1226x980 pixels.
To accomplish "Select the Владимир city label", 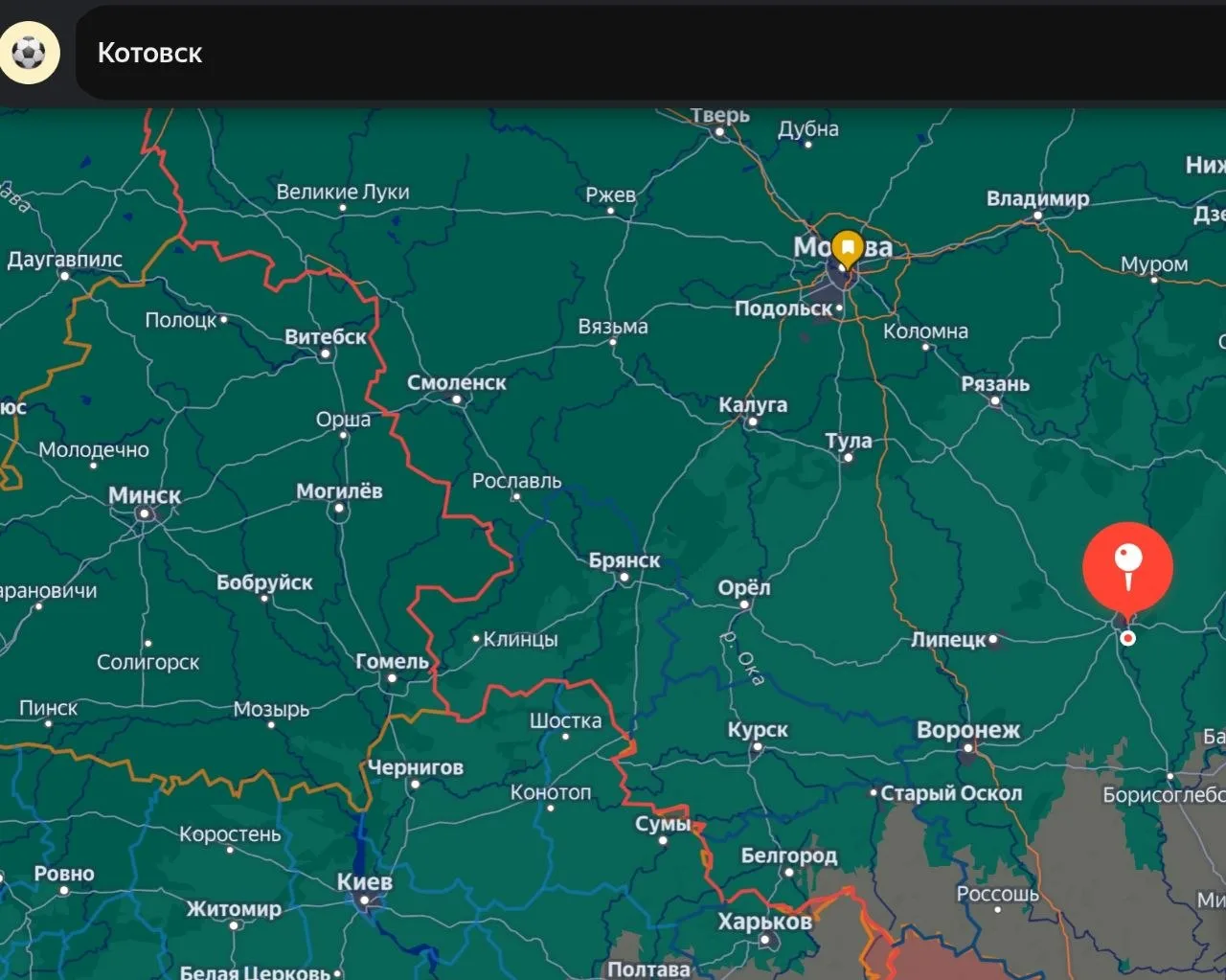I will point(1038,199).
